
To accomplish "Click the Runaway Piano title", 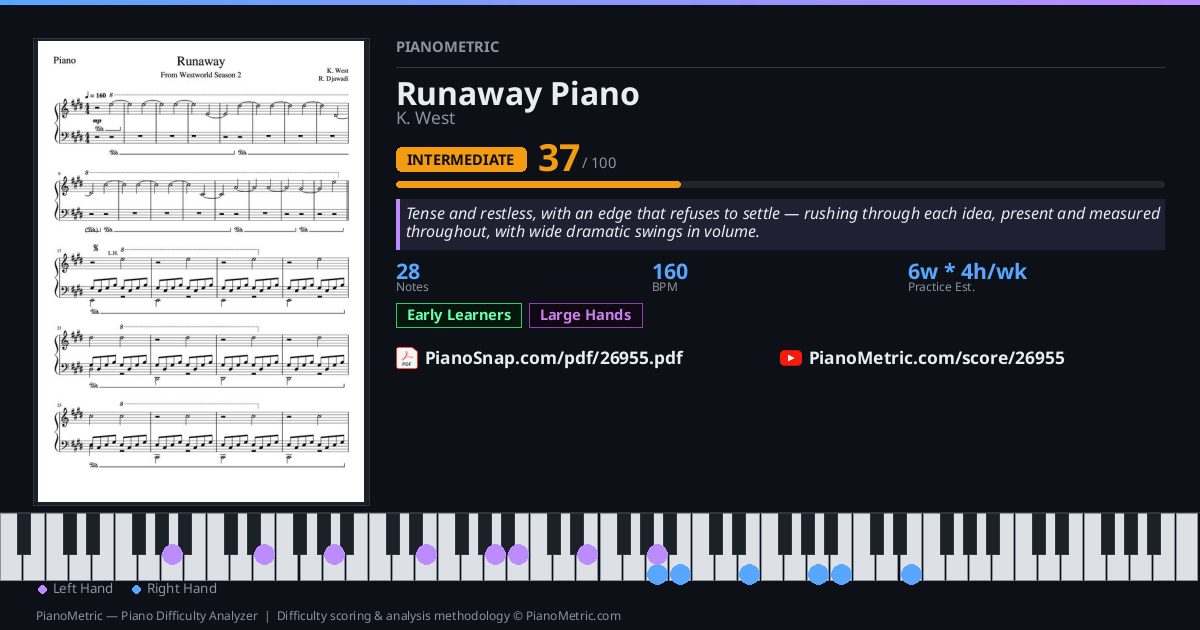I will (518, 93).
